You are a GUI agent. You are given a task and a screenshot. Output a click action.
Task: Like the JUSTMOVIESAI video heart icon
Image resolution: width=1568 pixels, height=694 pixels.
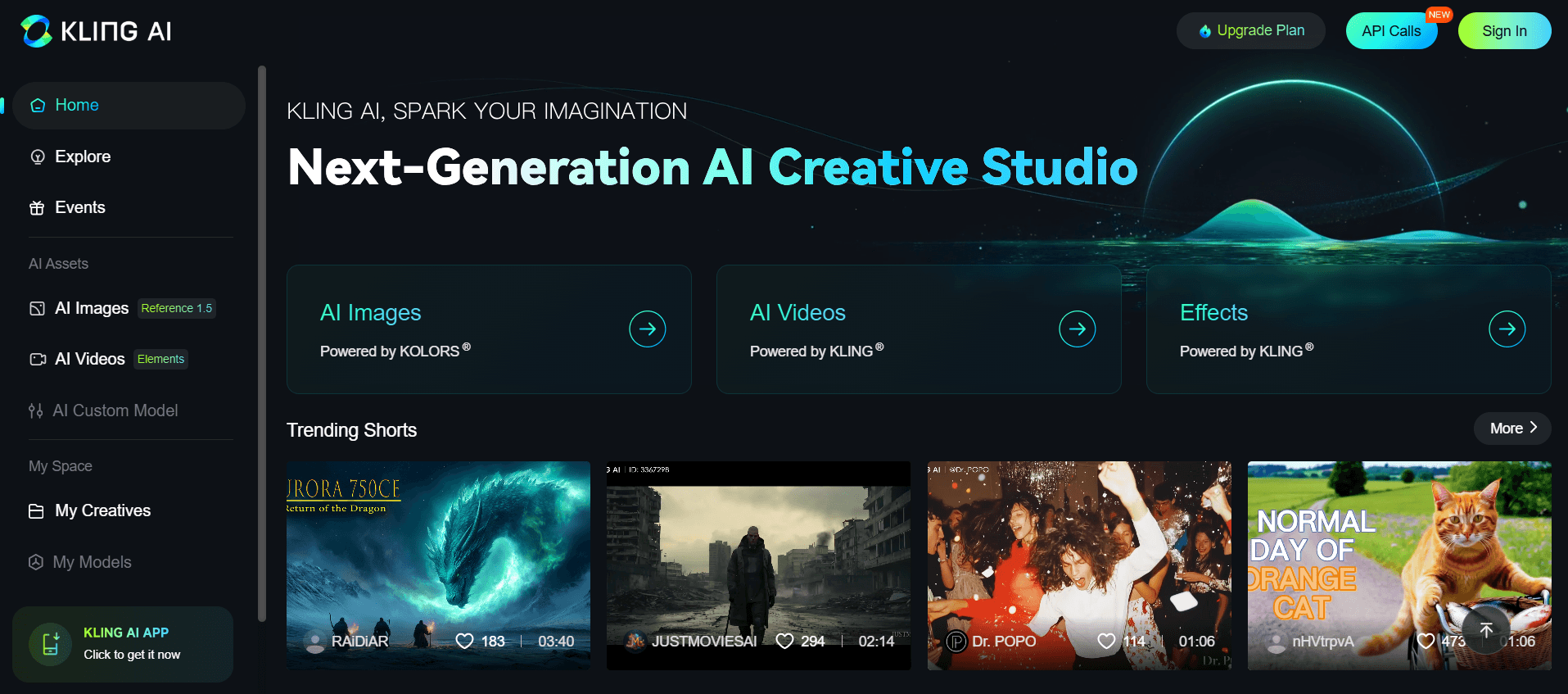[x=784, y=641]
